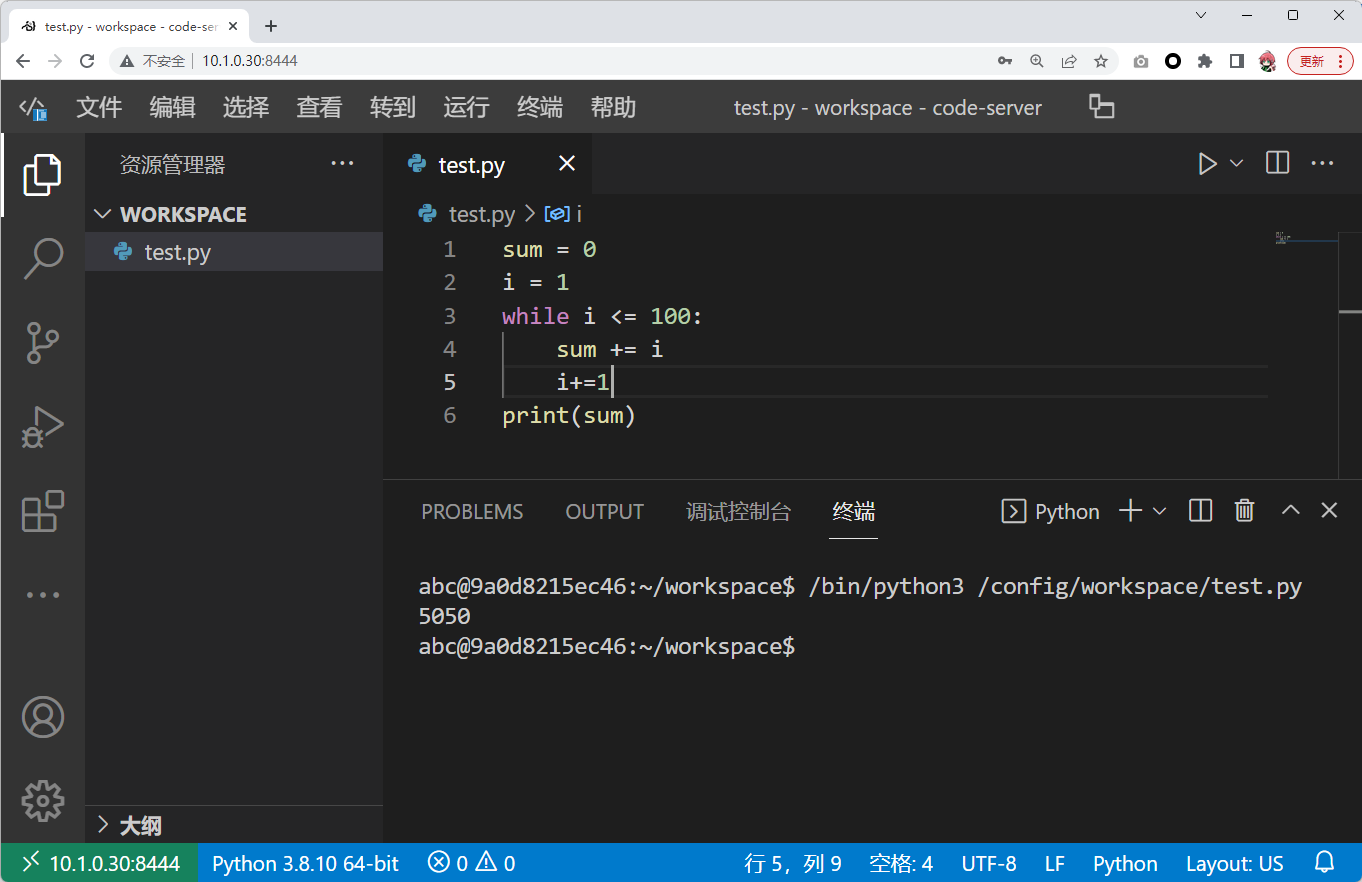Open the Source Control view
The width and height of the screenshot is (1362, 882).
point(42,343)
